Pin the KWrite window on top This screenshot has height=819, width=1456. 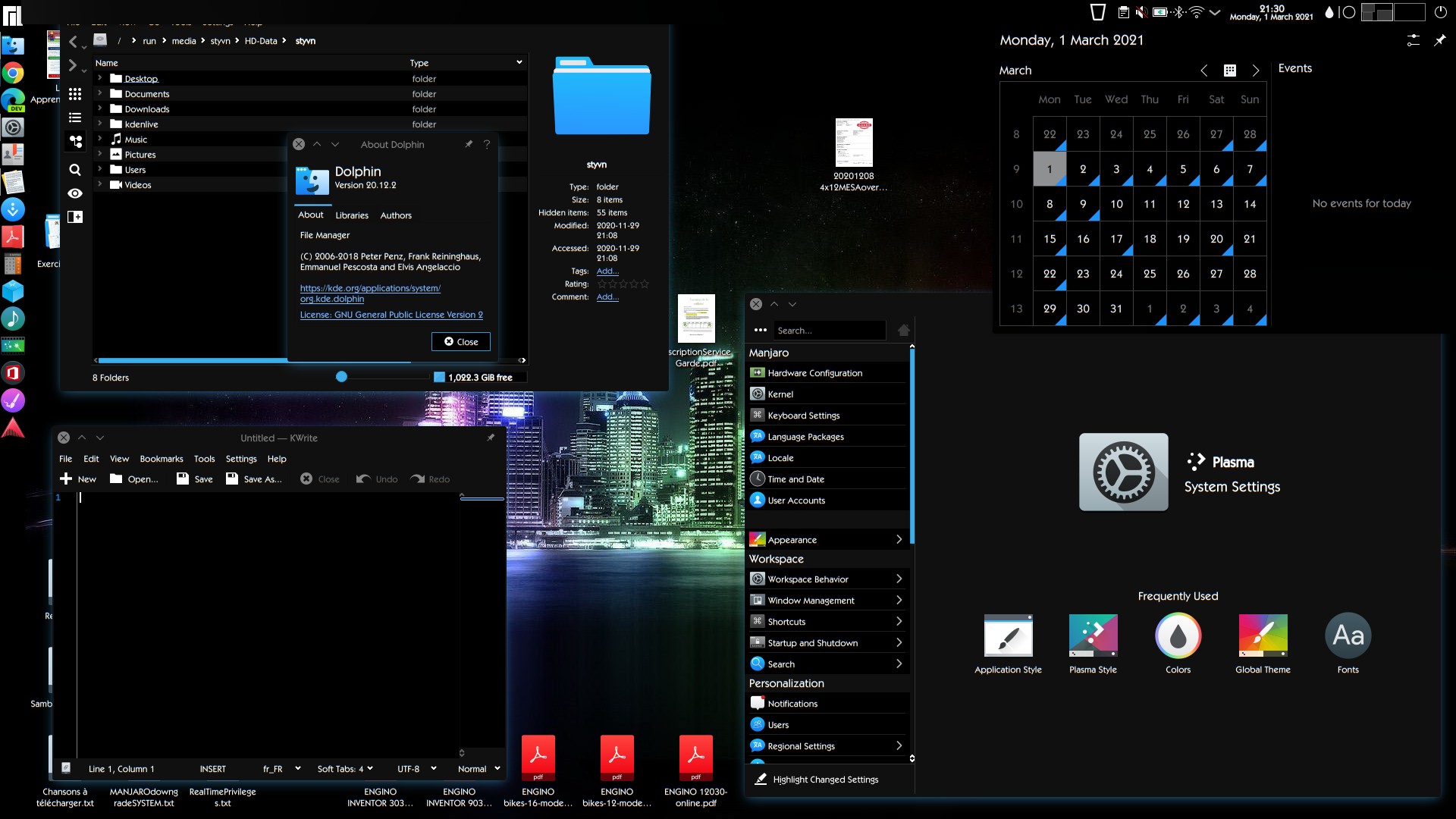(x=491, y=438)
